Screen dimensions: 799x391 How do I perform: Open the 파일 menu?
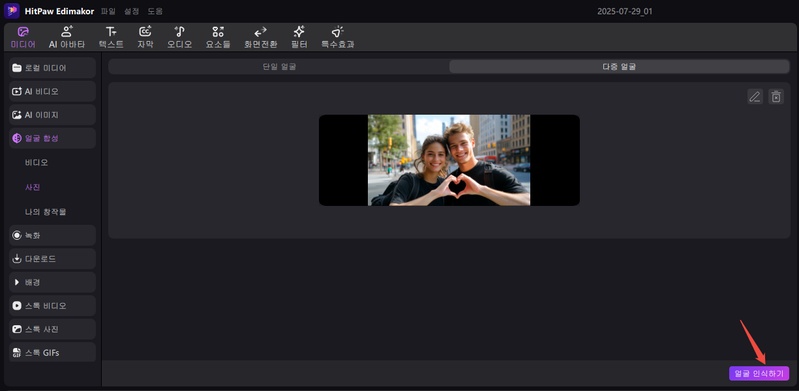click(108, 11)
